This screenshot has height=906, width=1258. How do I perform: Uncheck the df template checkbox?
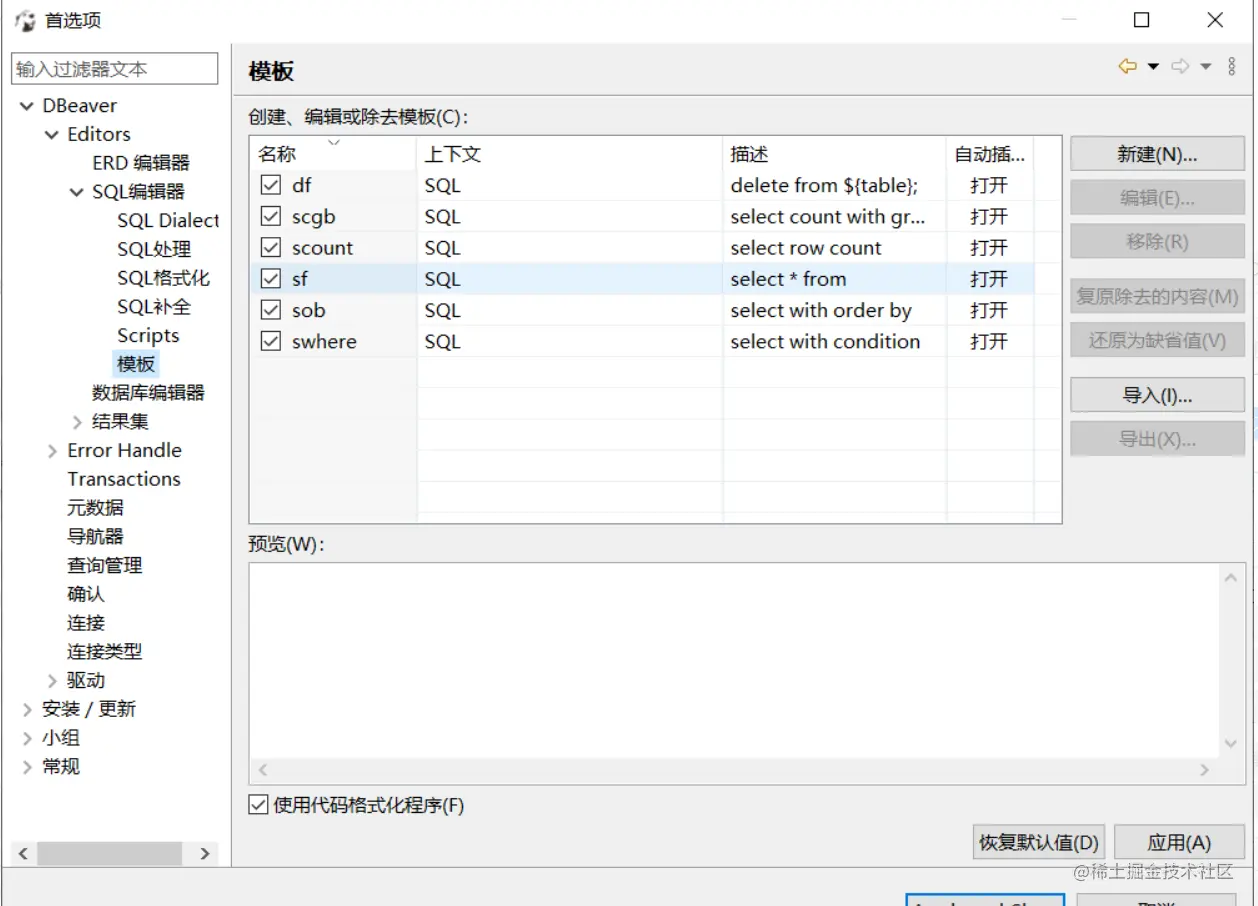click(x=270, y=185)
